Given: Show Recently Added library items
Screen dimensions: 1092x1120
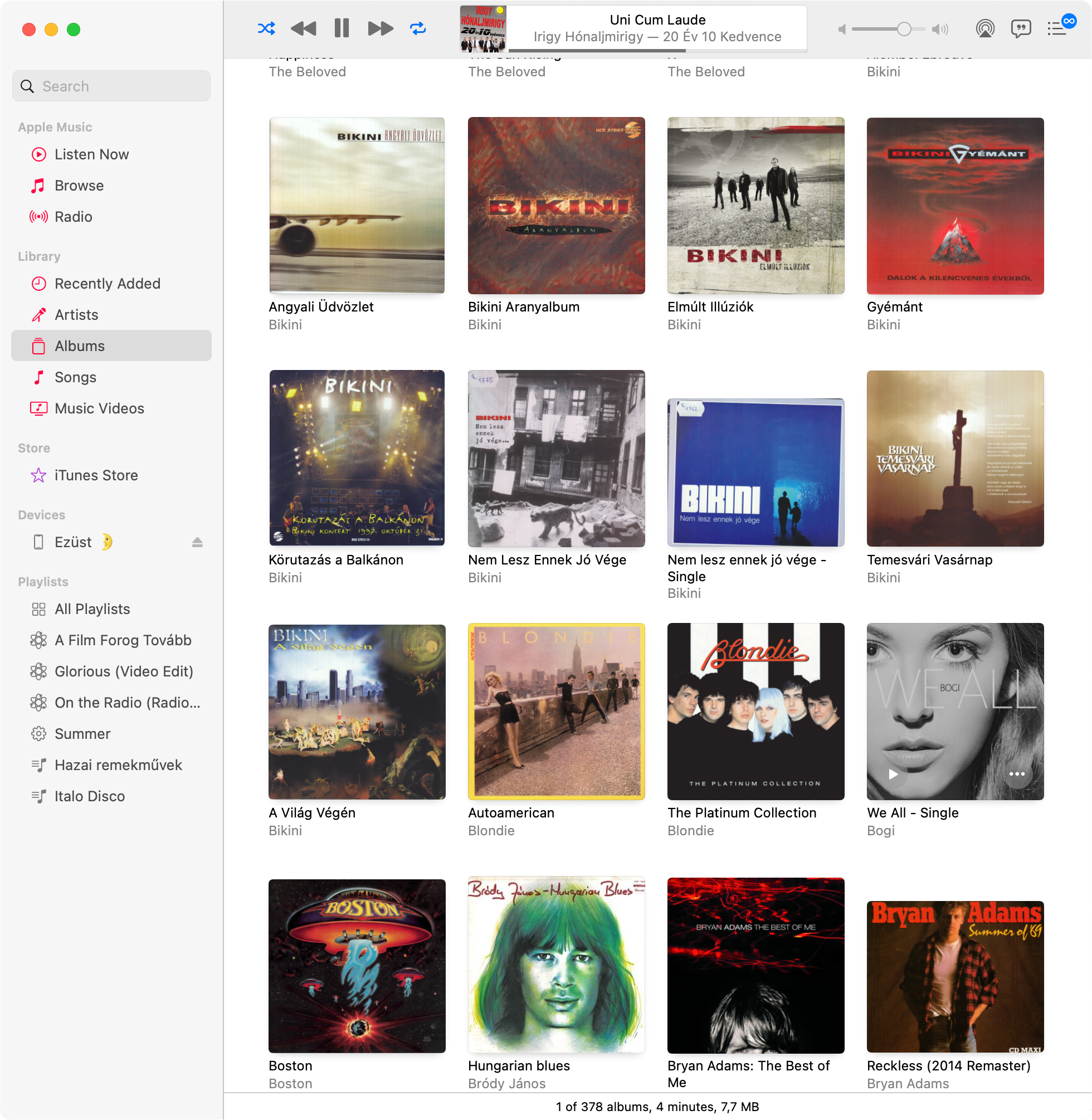Looking at the screenshot, I should tap(112, 283).
